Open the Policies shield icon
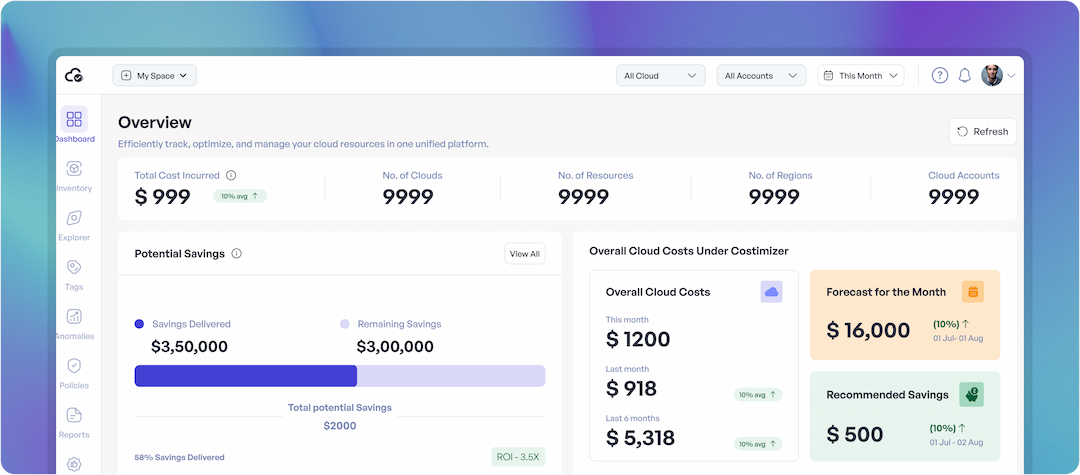 [x=74, y=366]
